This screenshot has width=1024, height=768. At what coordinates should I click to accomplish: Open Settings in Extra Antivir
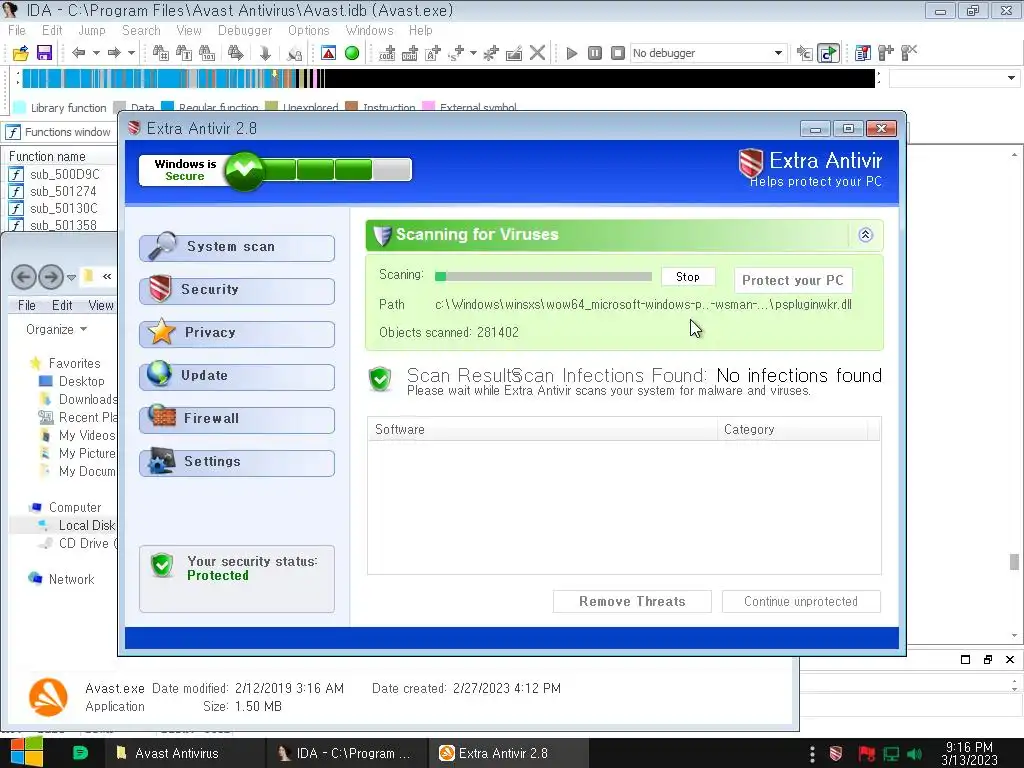(237, 462)
